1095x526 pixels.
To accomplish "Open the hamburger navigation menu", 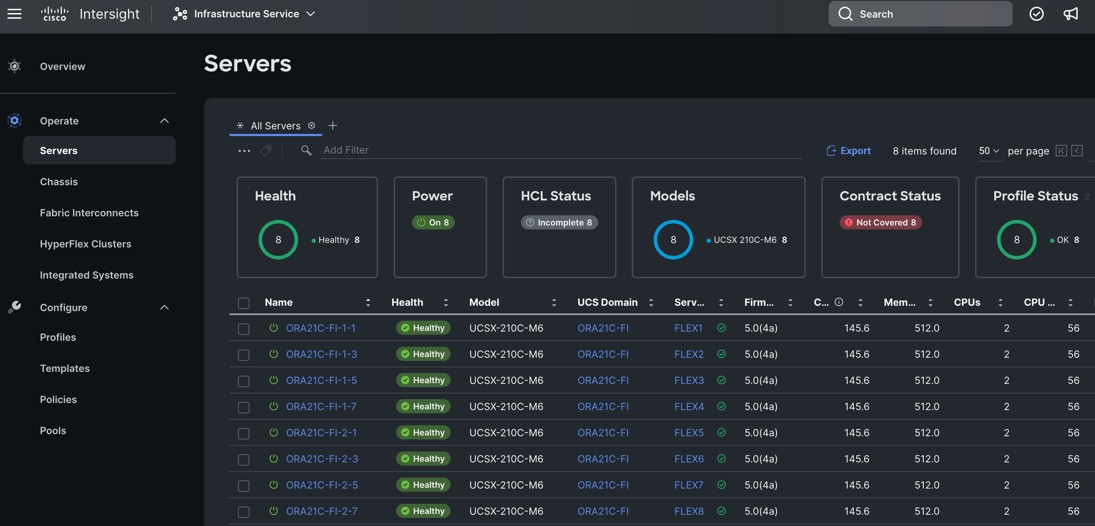I will [x=14, y=14].
